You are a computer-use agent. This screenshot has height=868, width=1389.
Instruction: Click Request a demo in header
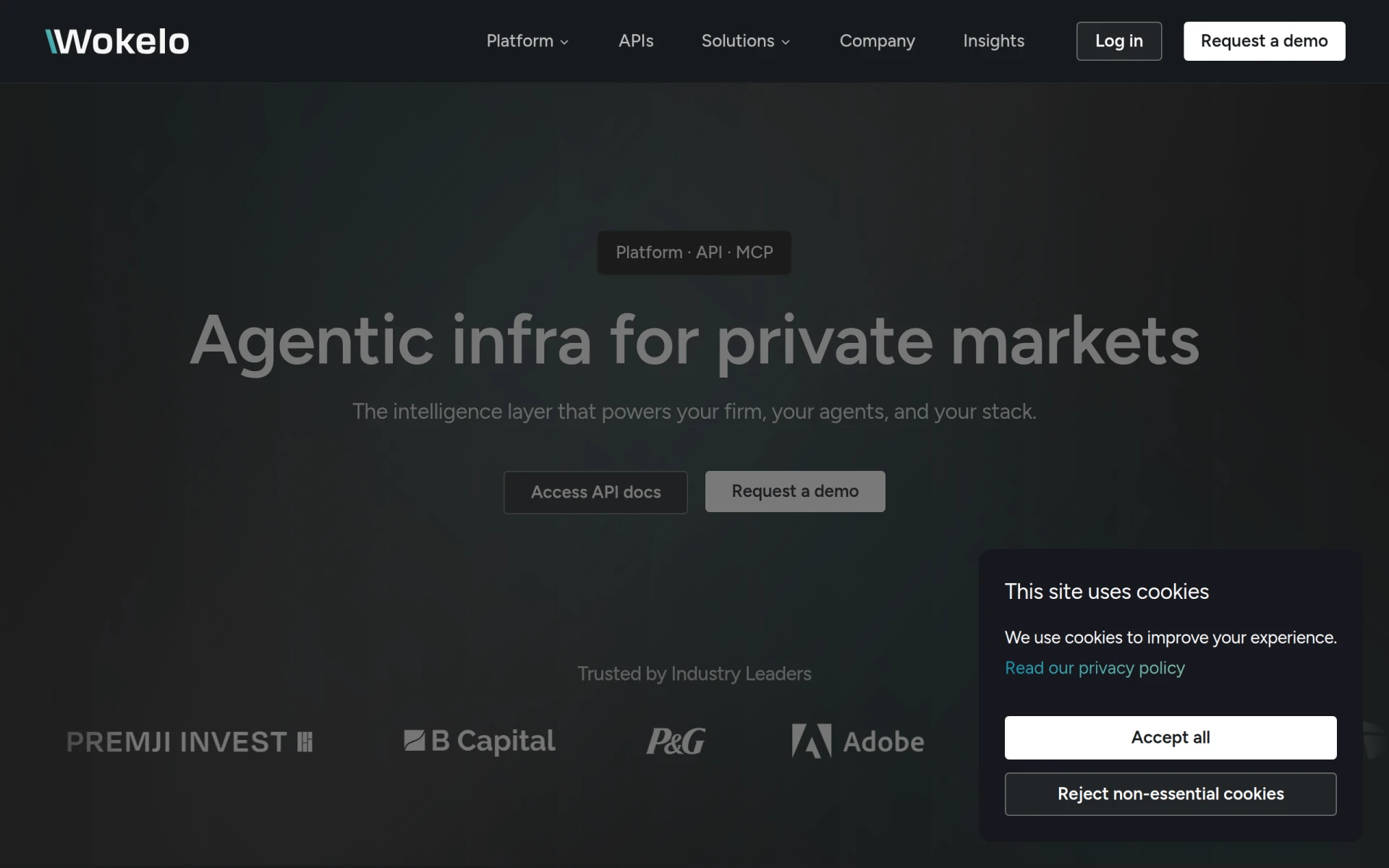pos(1264,41)
